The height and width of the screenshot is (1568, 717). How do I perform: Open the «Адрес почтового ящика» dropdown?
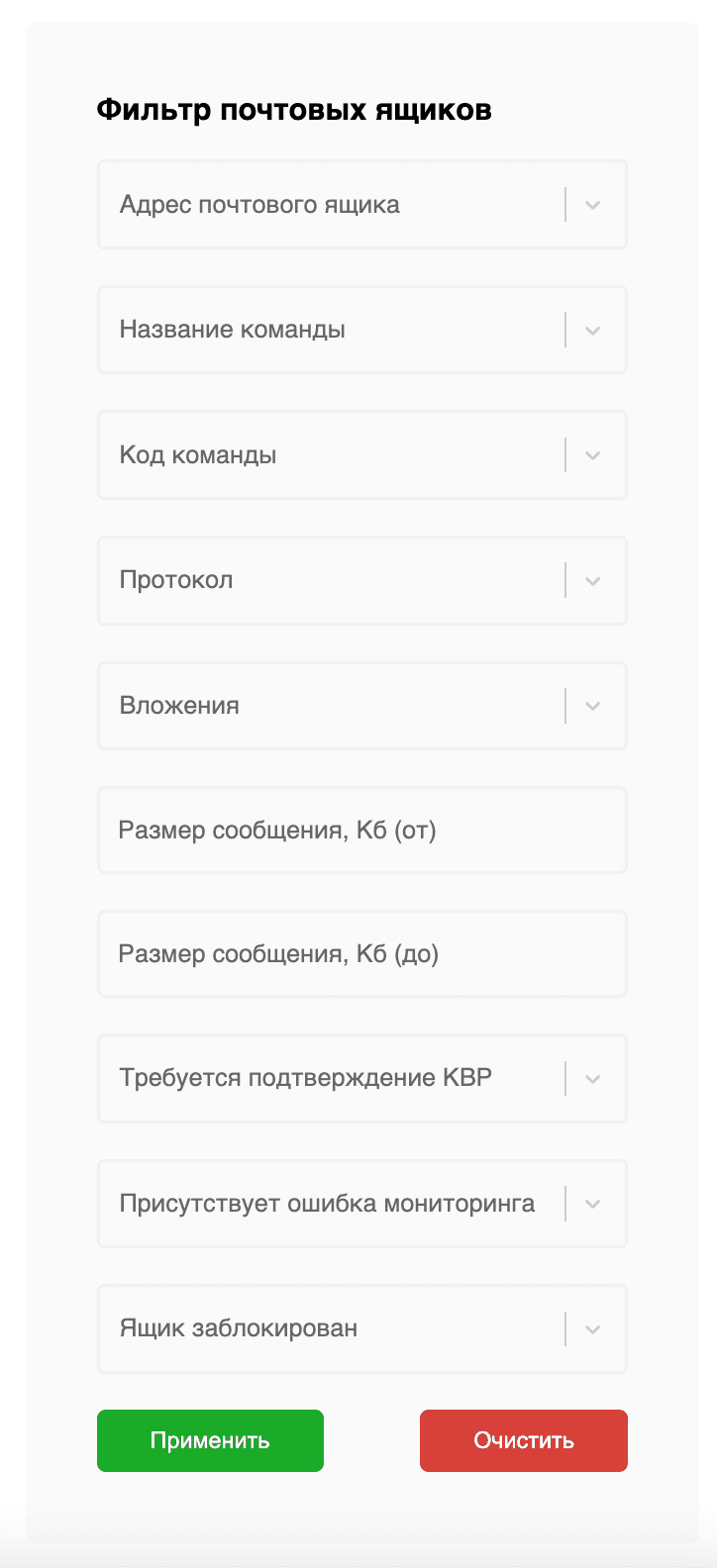click(361, 204)
